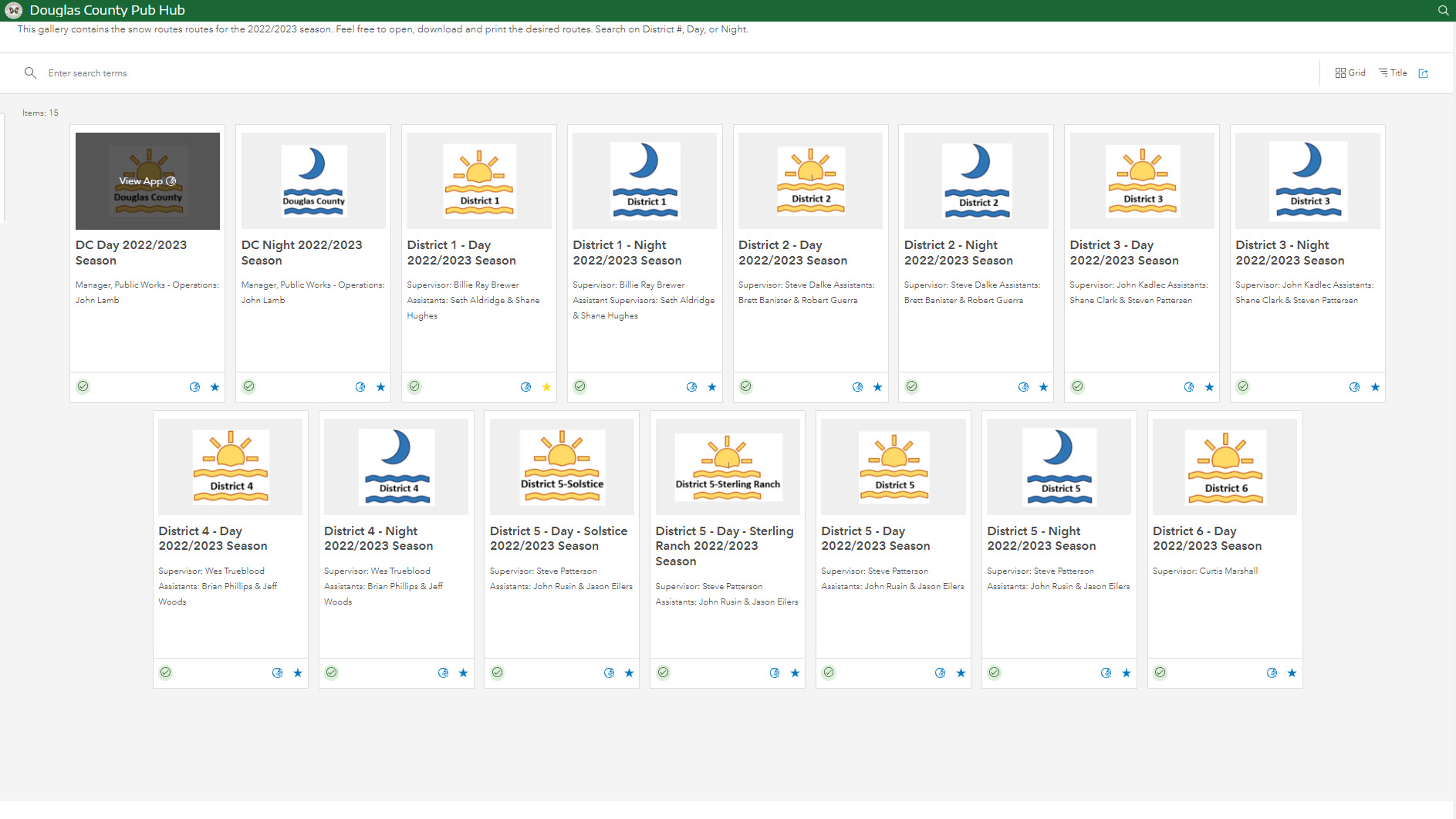Image resolution: width=1456 pixels, height=819 pixels.
Task: Click the Douglas County Pub Hub header title
Action: coord(107,11)
